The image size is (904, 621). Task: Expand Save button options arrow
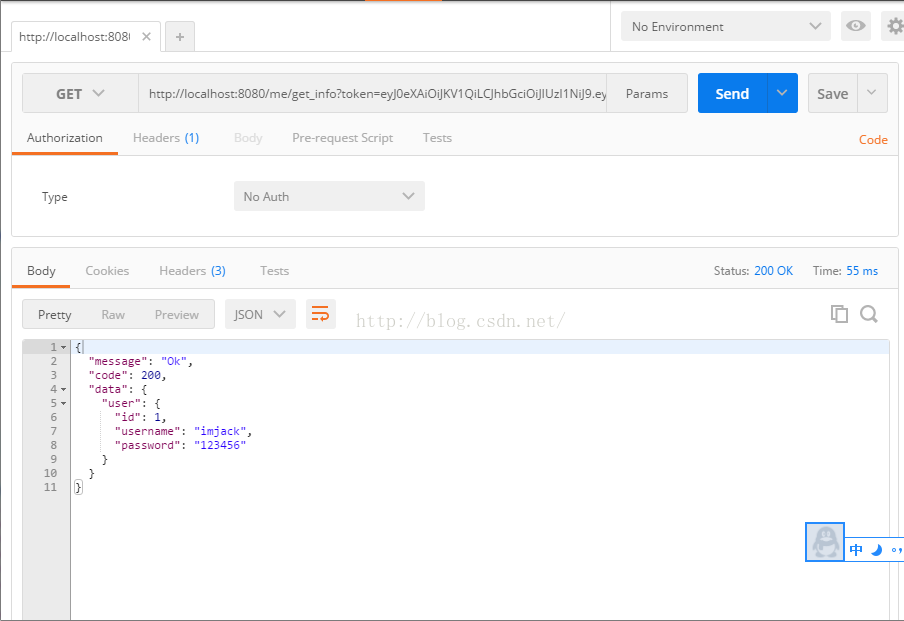[872, 93]
